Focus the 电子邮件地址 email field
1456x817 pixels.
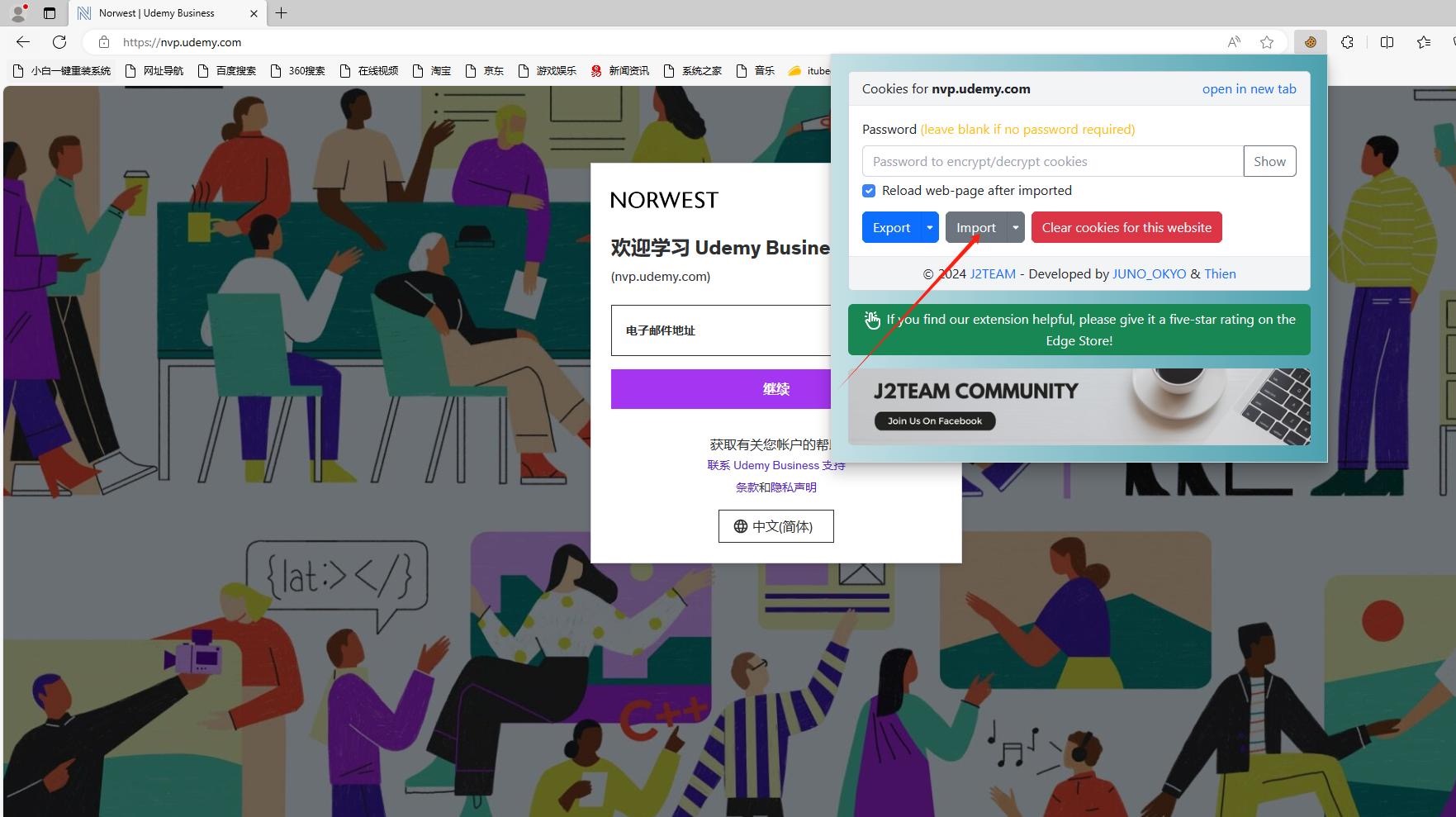(721, 330)
